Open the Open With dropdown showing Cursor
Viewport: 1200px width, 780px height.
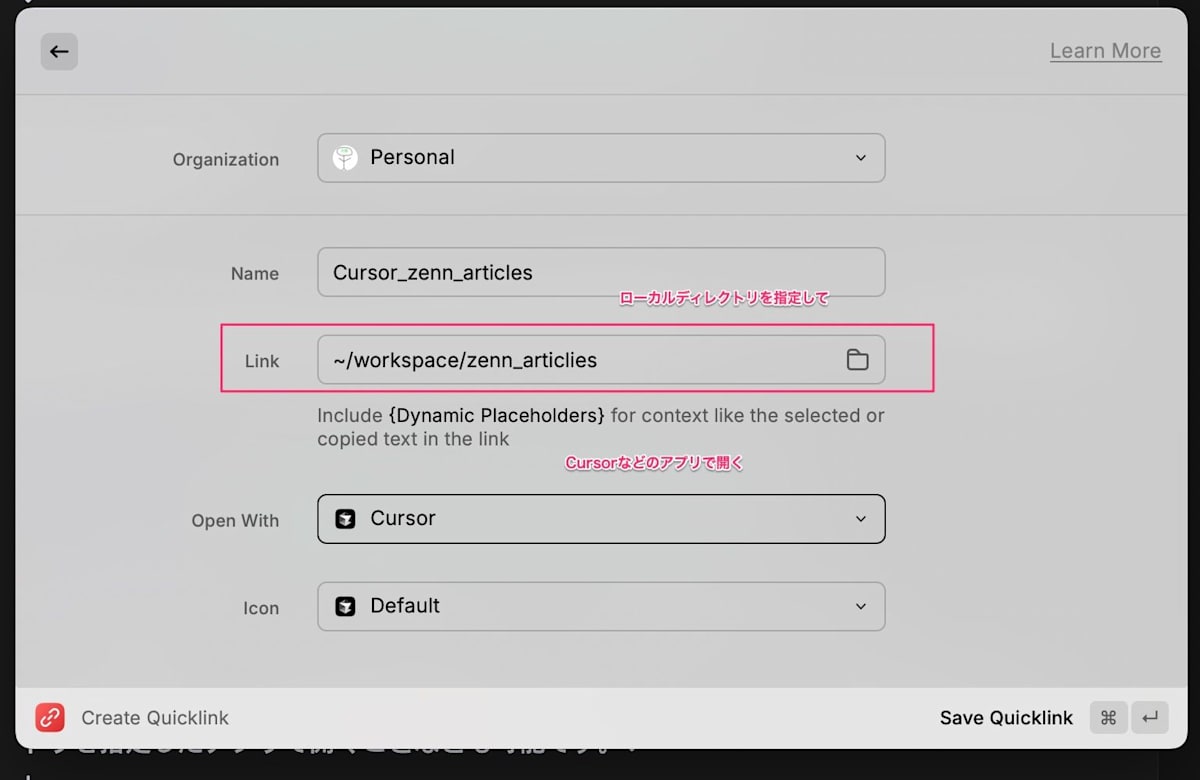point(601,519)
